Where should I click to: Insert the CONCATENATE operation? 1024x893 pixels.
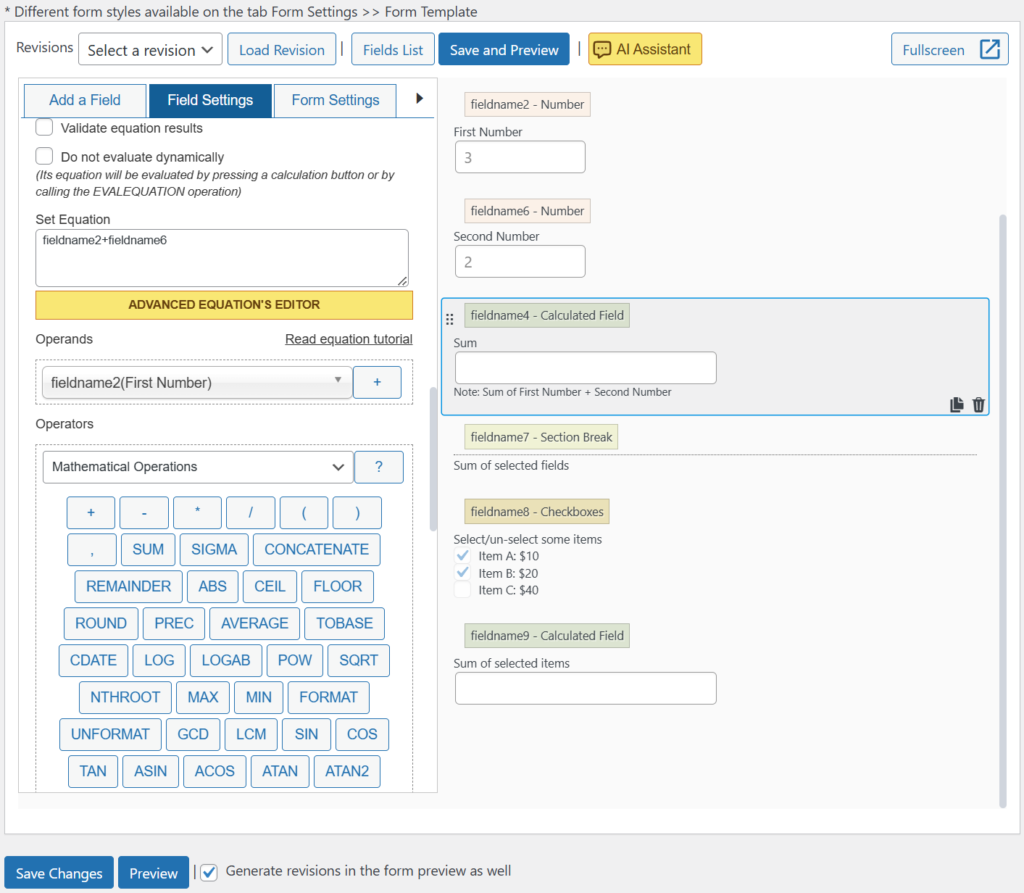pyautogui.click(x=317, y=550)
